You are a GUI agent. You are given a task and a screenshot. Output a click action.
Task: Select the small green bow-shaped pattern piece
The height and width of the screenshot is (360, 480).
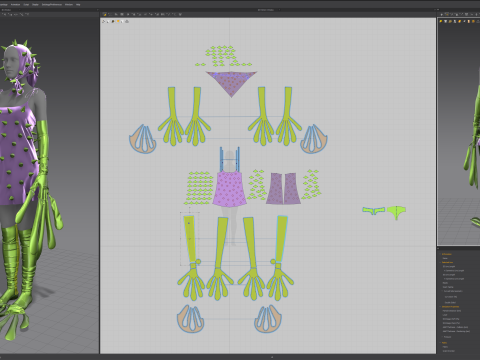click(x=373, y=211)
